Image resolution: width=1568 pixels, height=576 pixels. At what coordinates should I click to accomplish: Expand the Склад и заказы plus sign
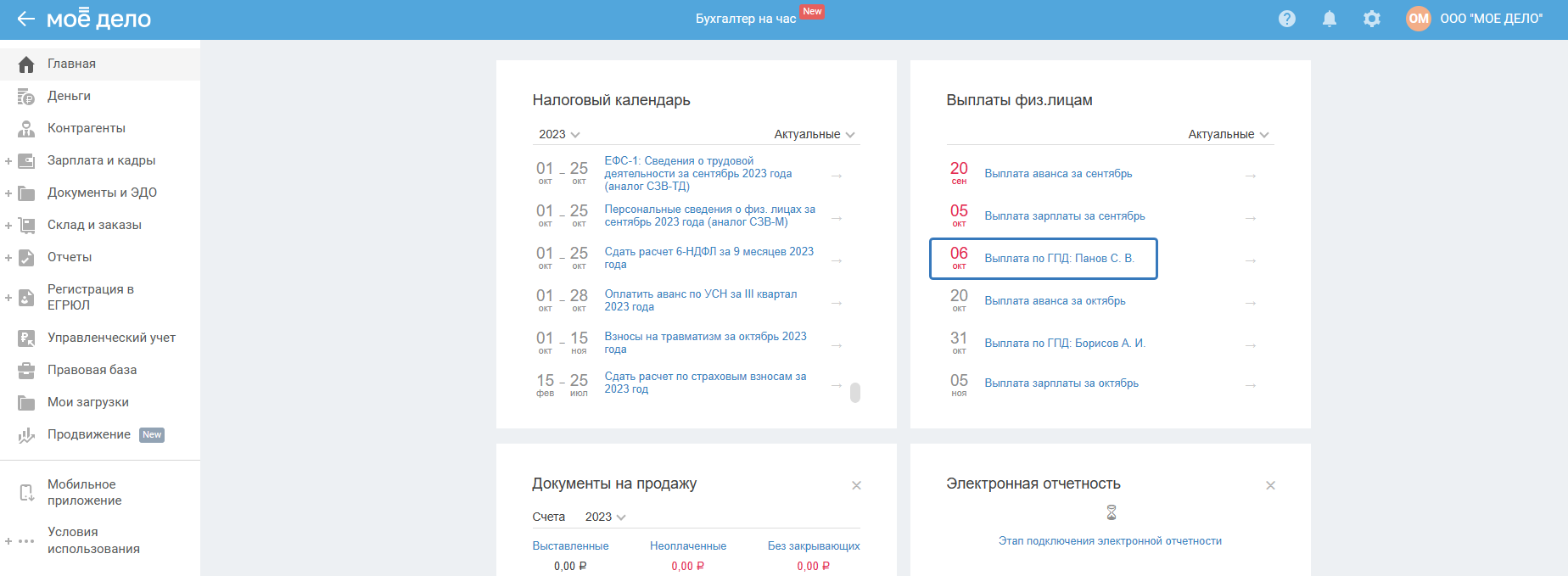[x=8, y=226]
